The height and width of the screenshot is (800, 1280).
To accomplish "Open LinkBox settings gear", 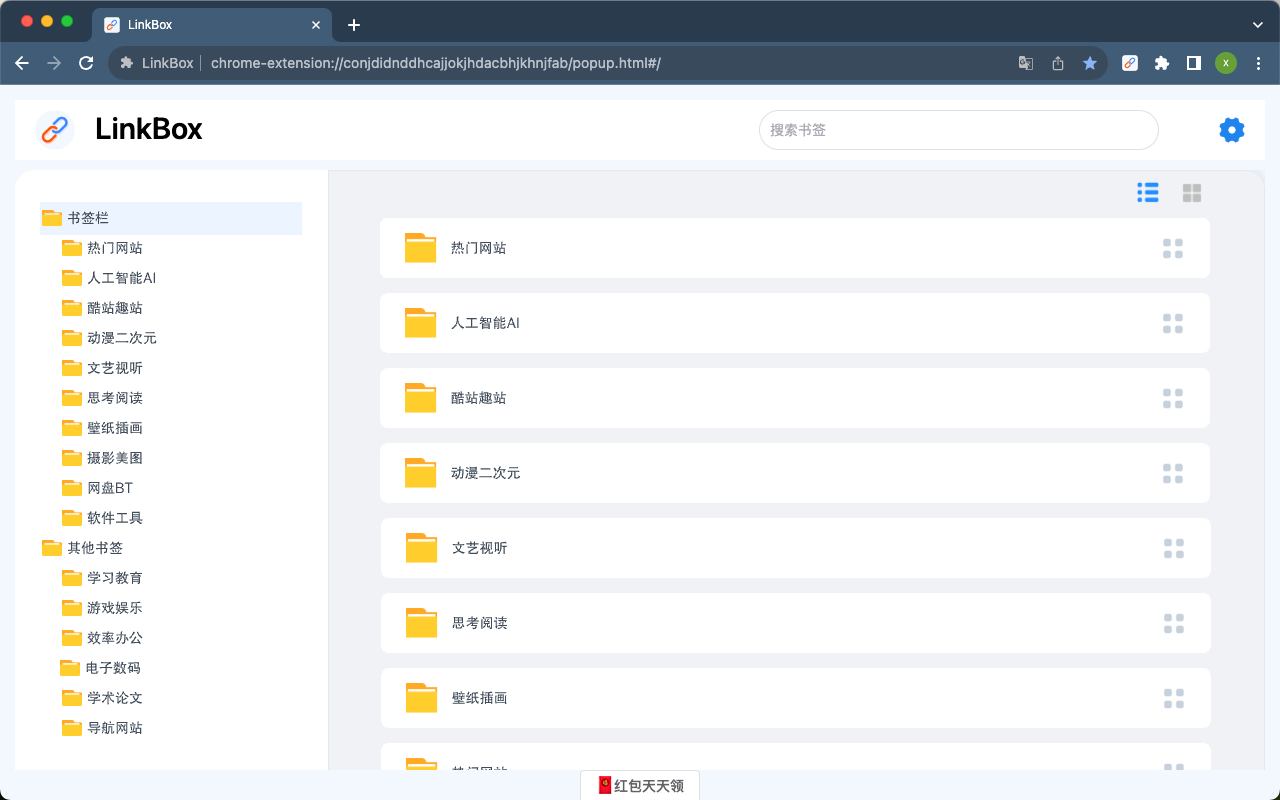I will tap(1231, 130).
